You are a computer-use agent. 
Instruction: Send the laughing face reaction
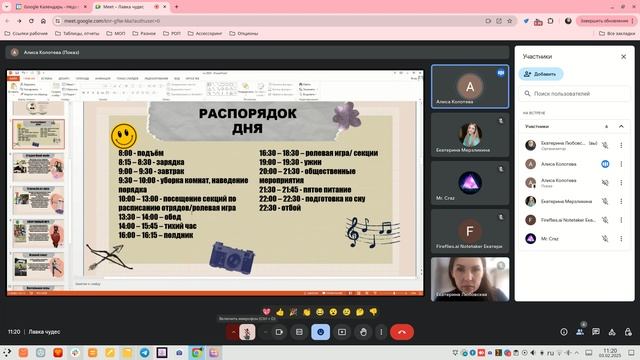320,312
